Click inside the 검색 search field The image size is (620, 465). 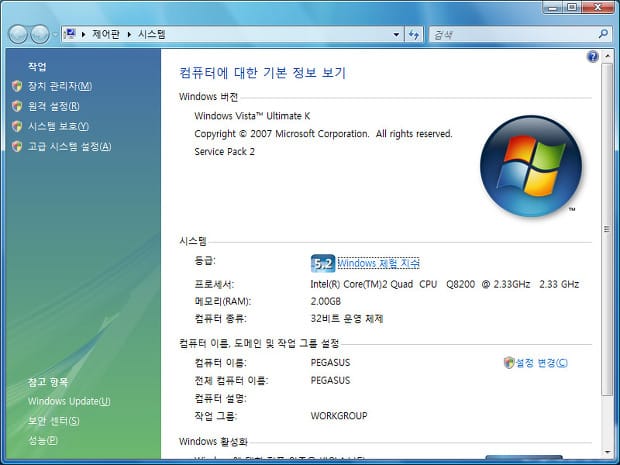point(510,34)
